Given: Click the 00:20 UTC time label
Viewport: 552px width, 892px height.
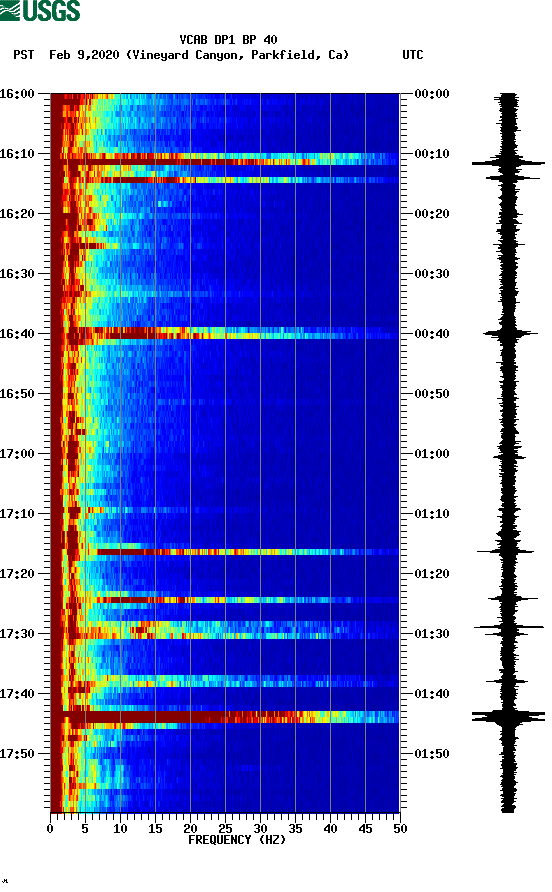Looking at the screenshot, I should (432, 213).
